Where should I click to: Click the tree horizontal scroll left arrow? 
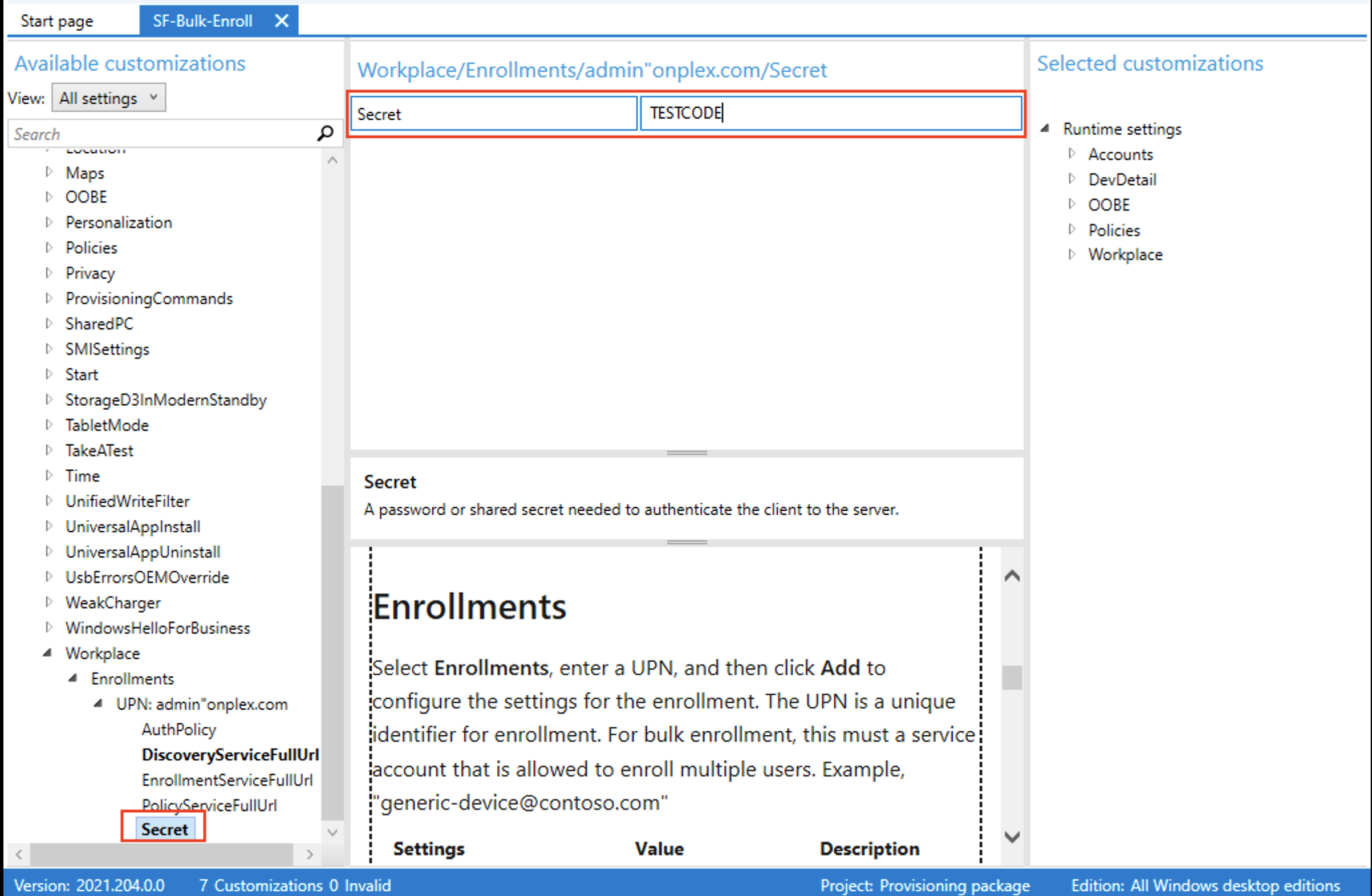[x=19, y=854]
